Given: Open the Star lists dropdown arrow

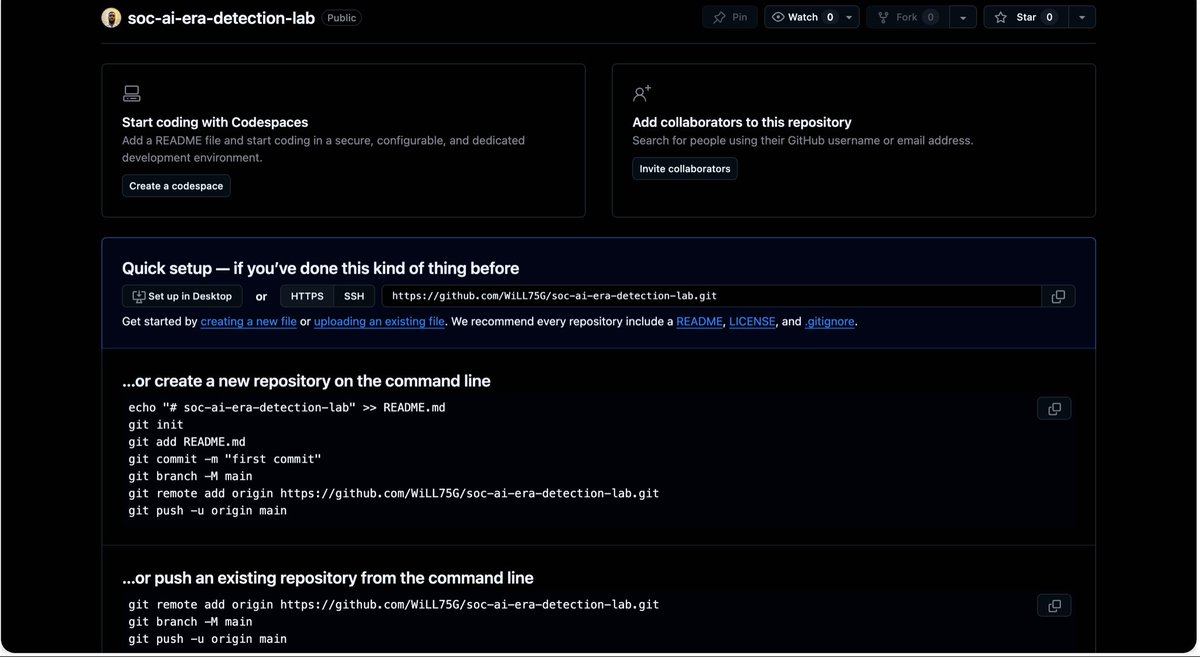Looking at the screenshot, I should coord(1082,17).
